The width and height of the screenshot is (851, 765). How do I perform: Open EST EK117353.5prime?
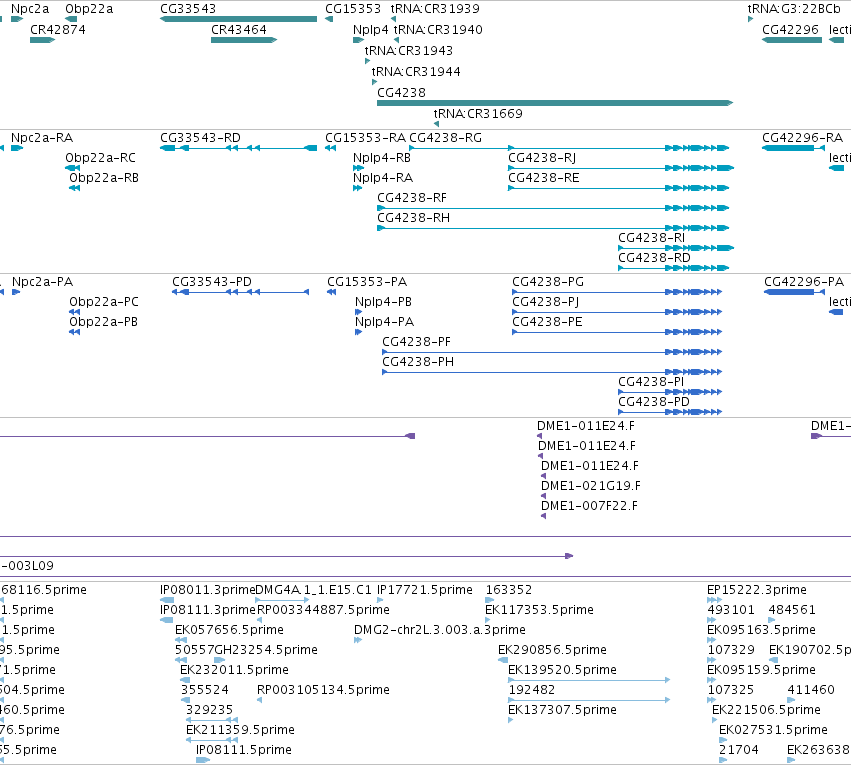[487, 620]
